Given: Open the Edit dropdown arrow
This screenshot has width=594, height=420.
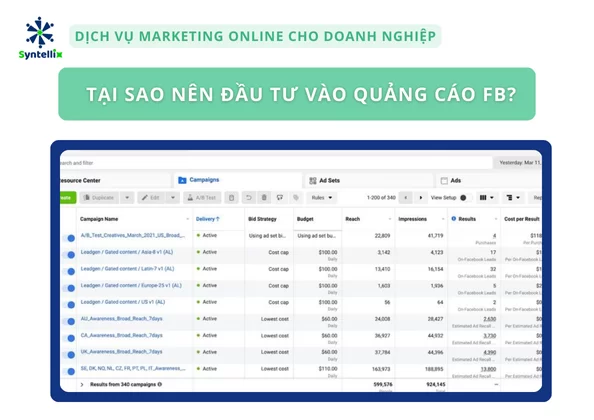Looking at the screenshot, I should (x=173, y=198).
